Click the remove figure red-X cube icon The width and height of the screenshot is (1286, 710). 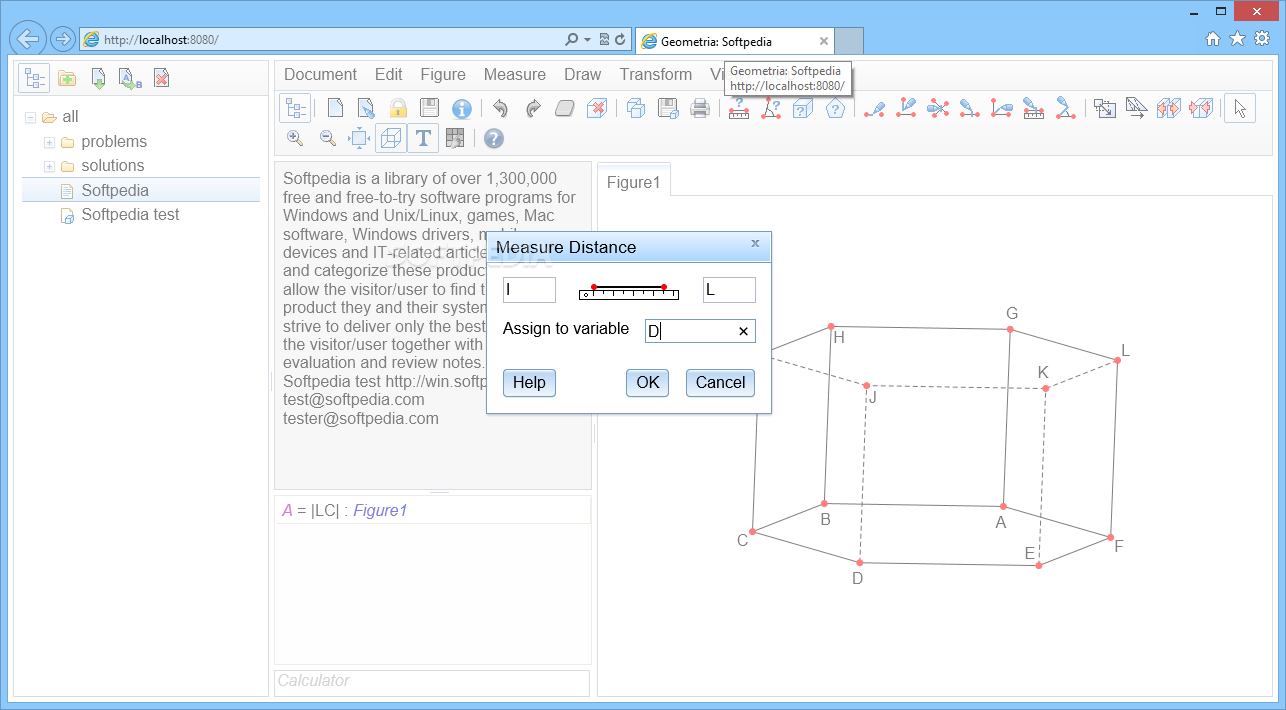click(x=597, y=108)
